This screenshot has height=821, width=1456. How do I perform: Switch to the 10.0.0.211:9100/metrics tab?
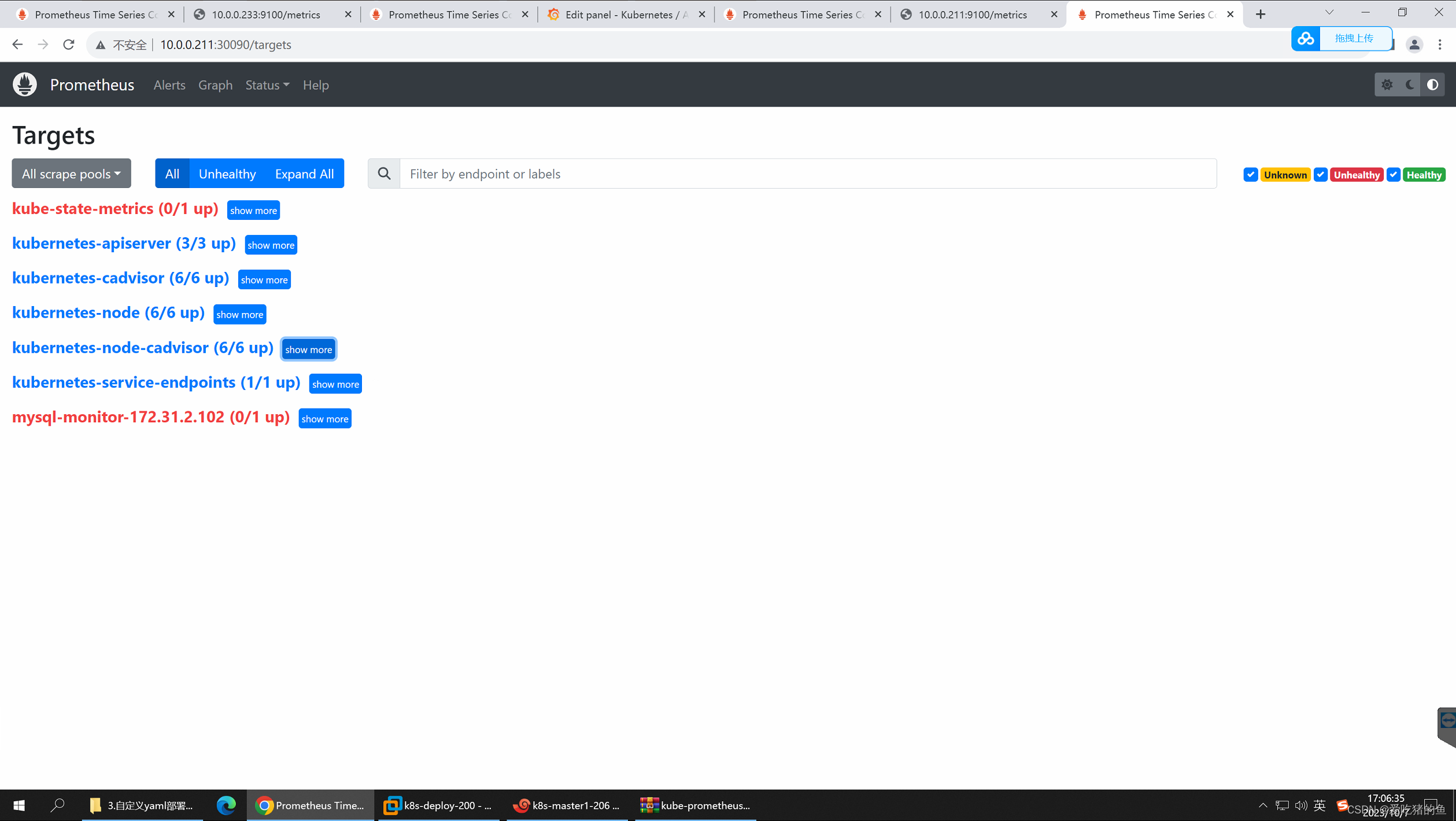[x=973, y=14]
